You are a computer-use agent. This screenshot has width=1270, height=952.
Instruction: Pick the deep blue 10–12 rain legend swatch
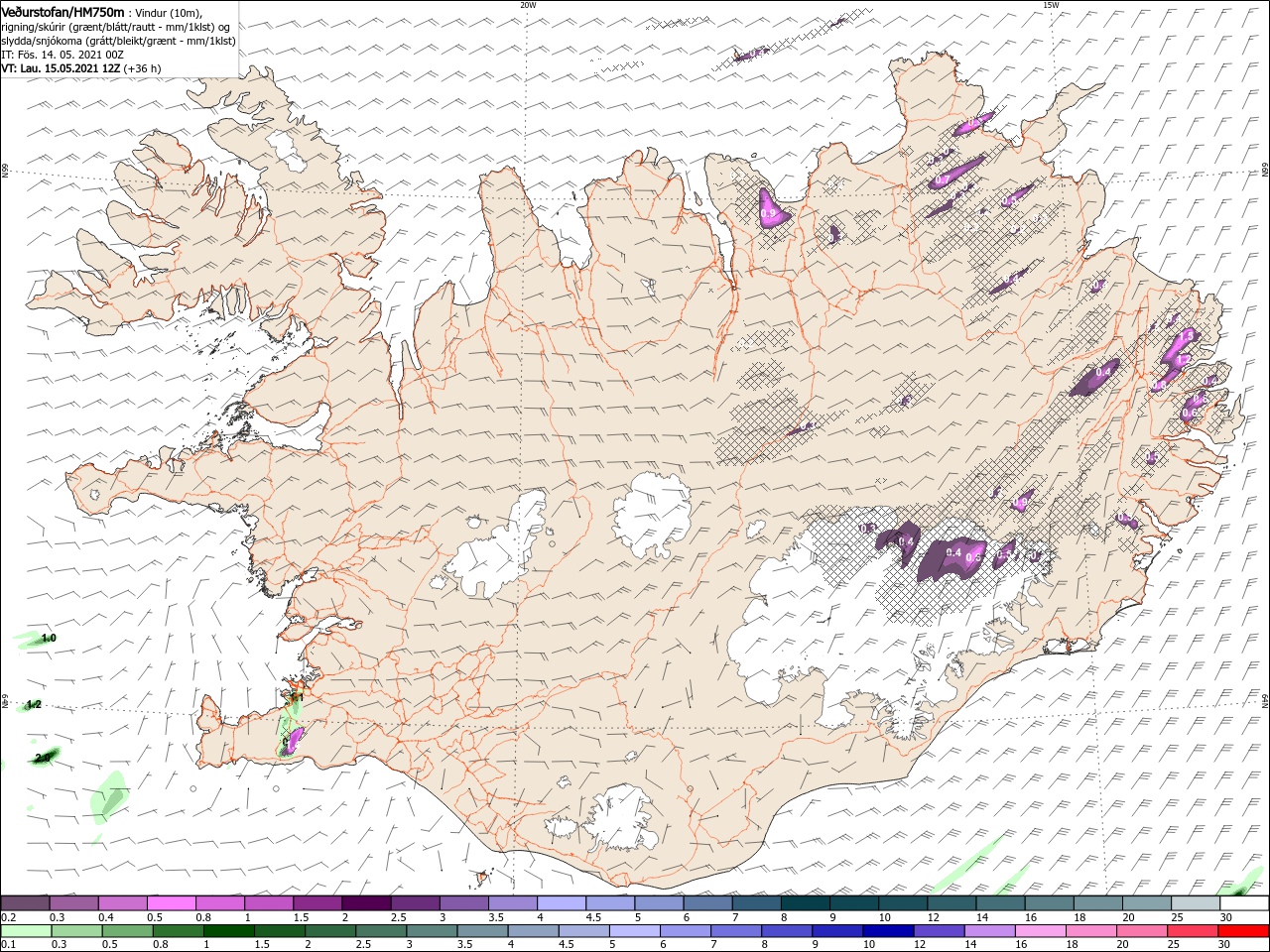tap(889, 931)
